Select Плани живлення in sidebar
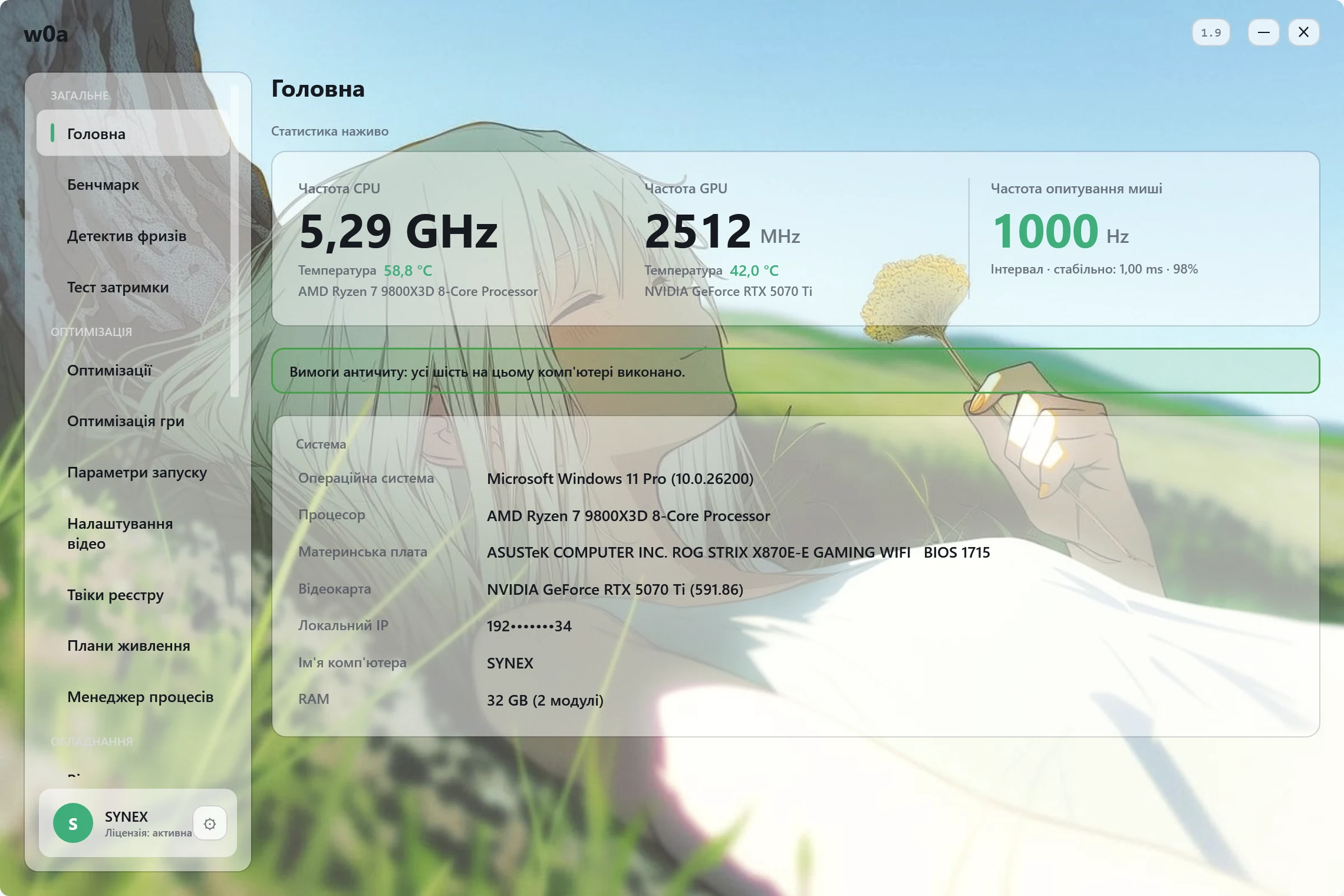This screenshot has width=1344, height=896. point(133,645)
